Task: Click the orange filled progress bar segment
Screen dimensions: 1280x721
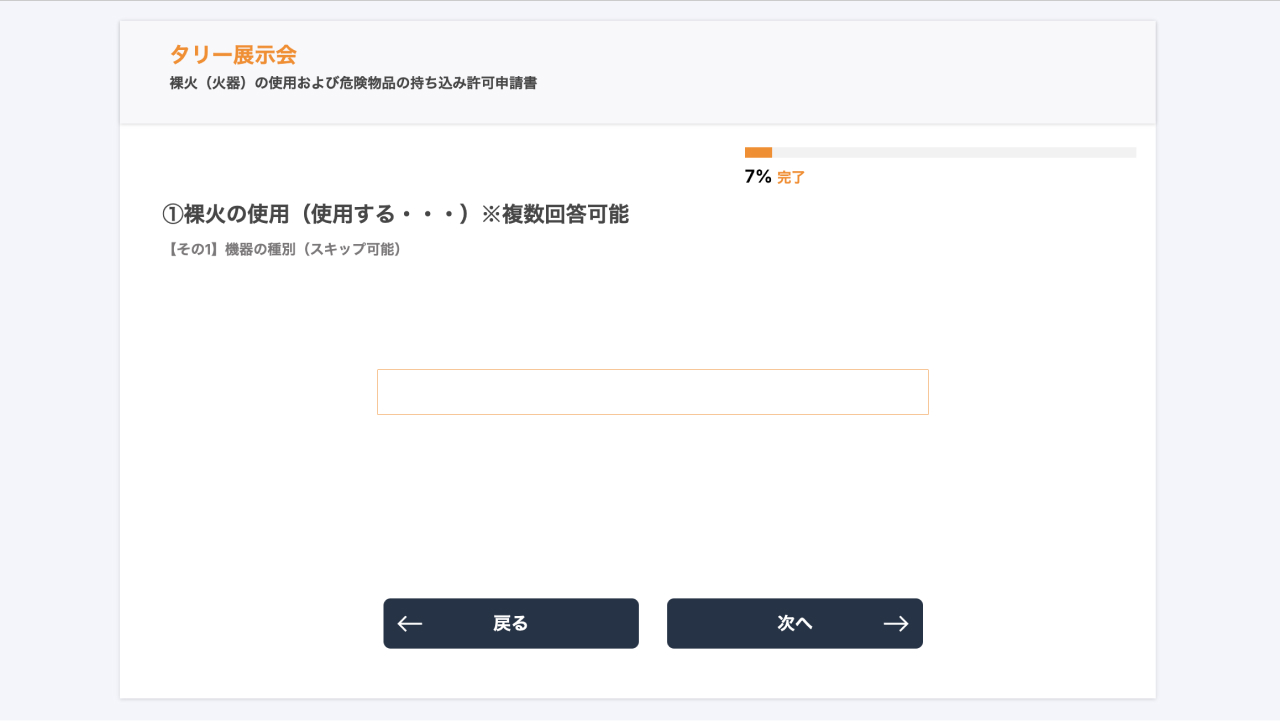Action: tap(758, 152)
